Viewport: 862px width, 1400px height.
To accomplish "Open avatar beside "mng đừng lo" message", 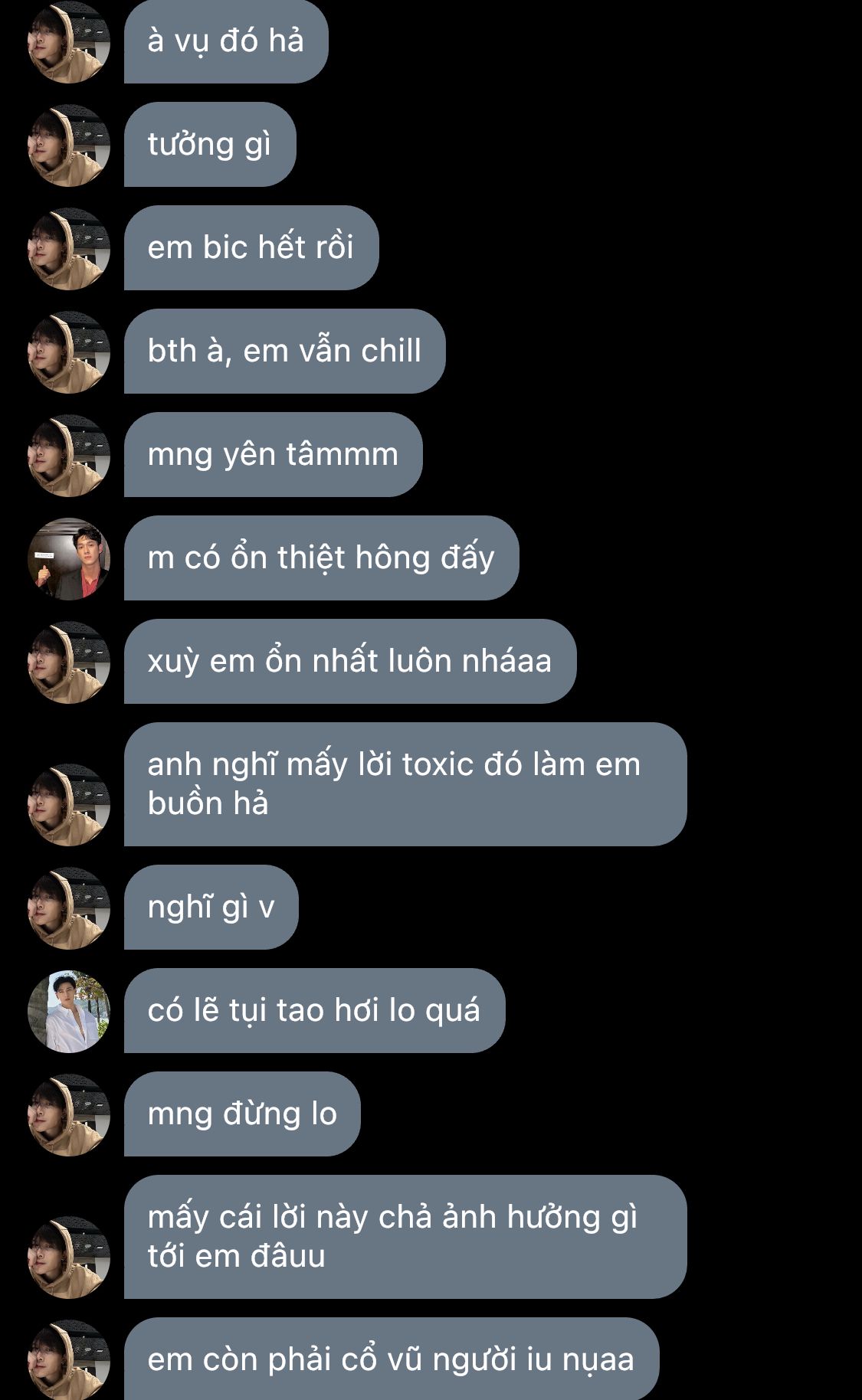I will 69,1115.
